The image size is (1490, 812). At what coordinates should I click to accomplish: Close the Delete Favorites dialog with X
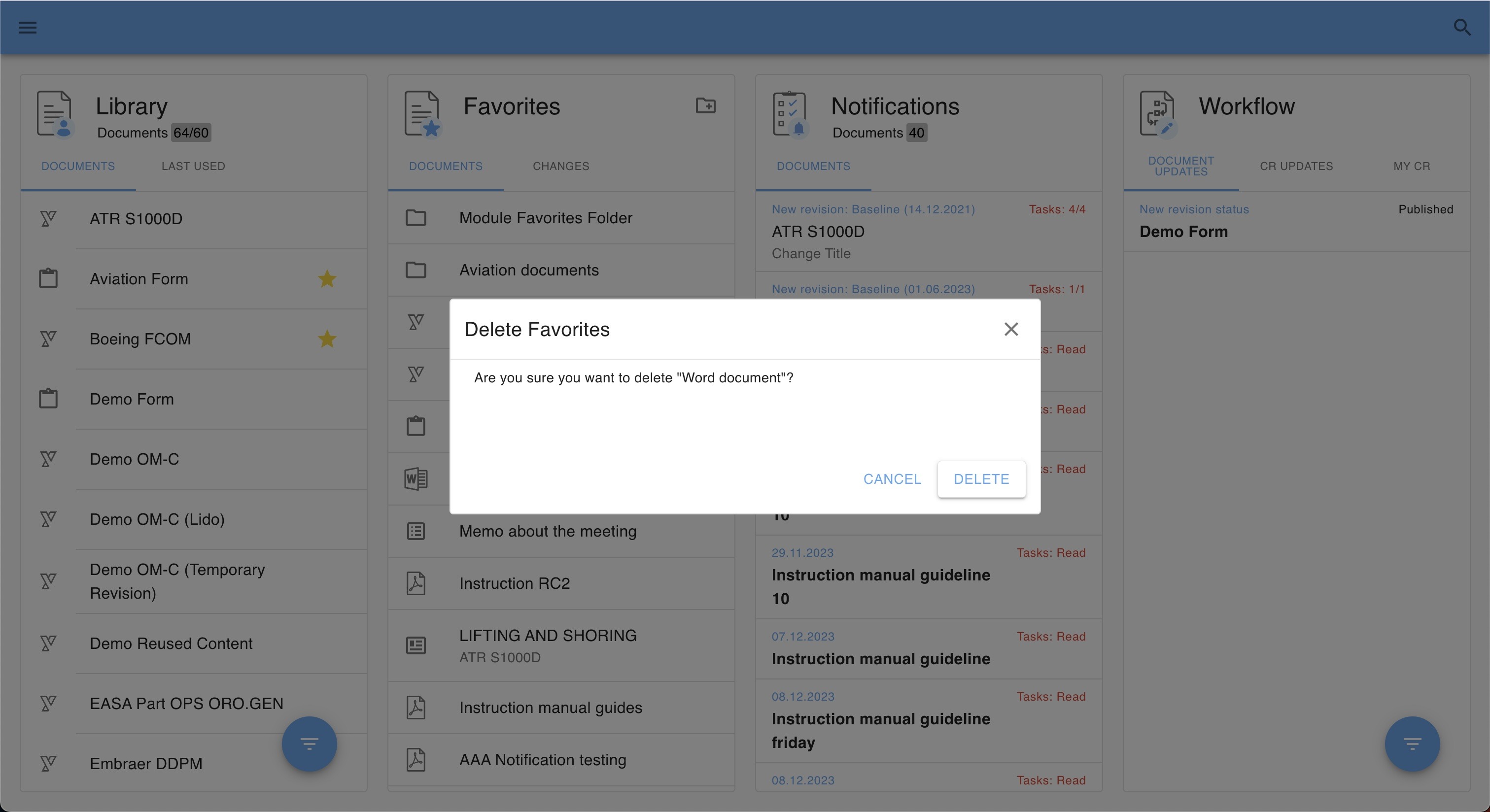point(1010,329)
